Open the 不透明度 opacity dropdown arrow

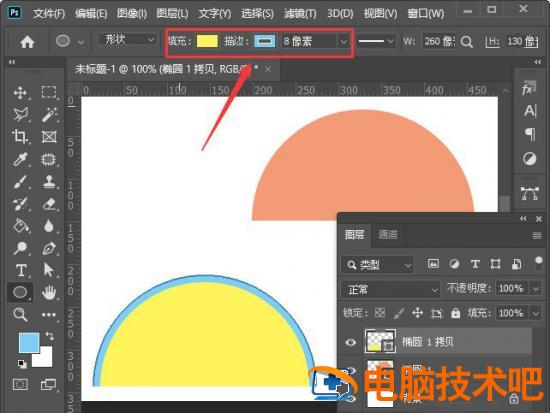[x=536, y=289]
